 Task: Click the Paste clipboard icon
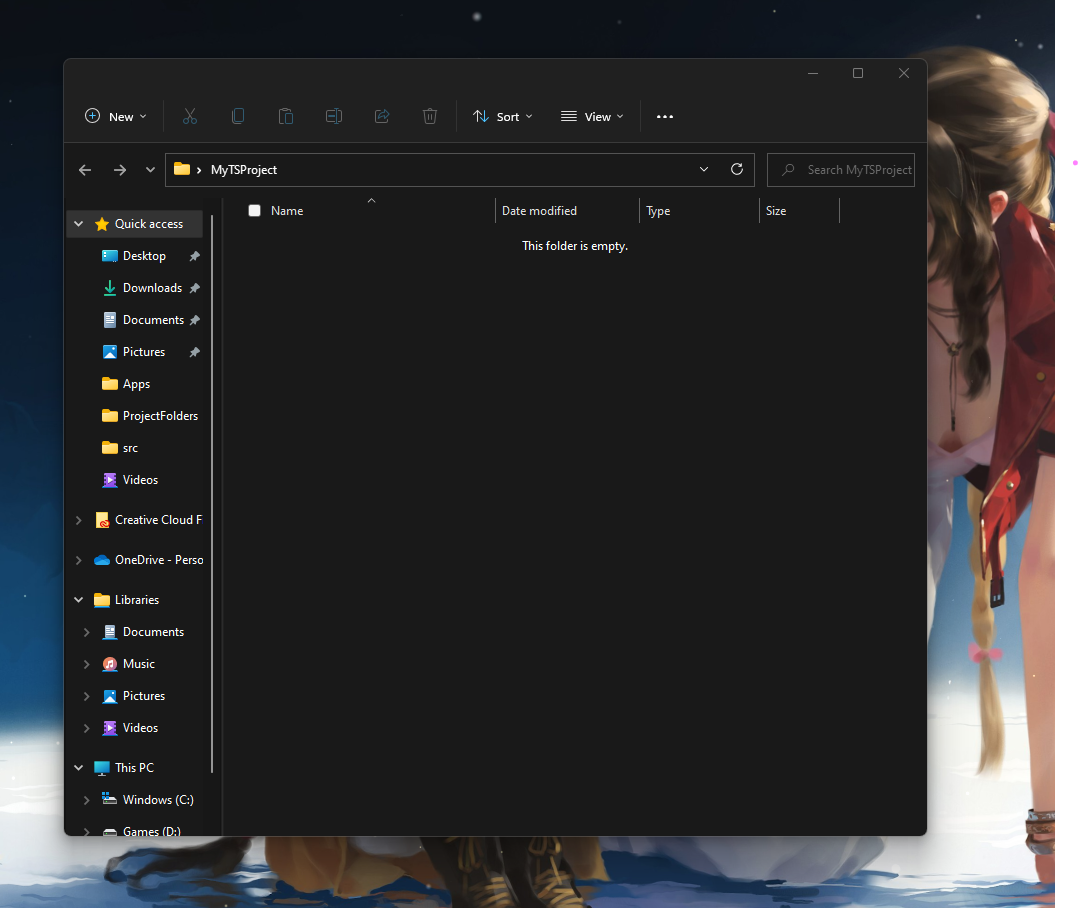point(286,116)
